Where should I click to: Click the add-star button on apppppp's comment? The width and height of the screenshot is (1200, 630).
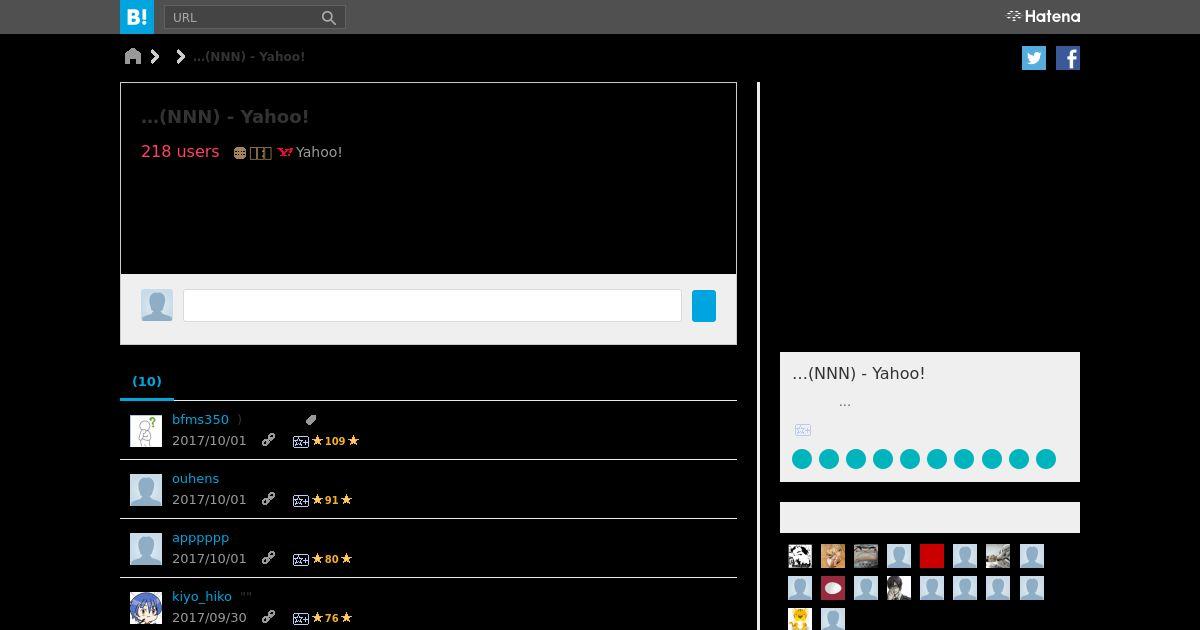pos(300,559)
